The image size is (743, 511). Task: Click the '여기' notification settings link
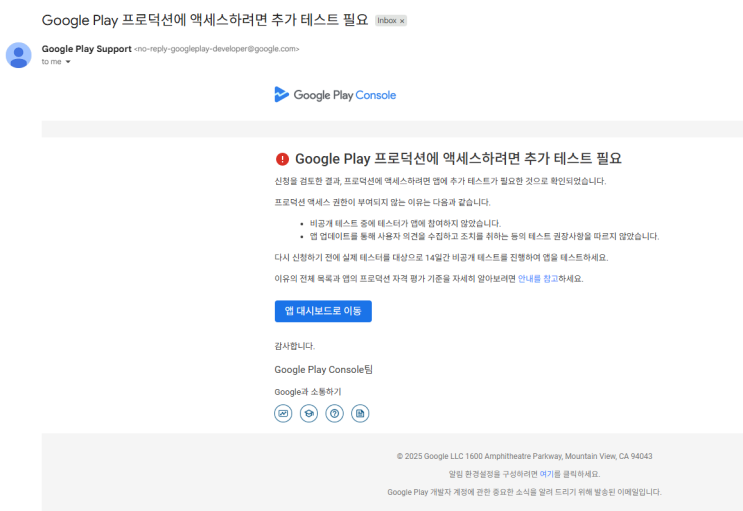point(546,474)
